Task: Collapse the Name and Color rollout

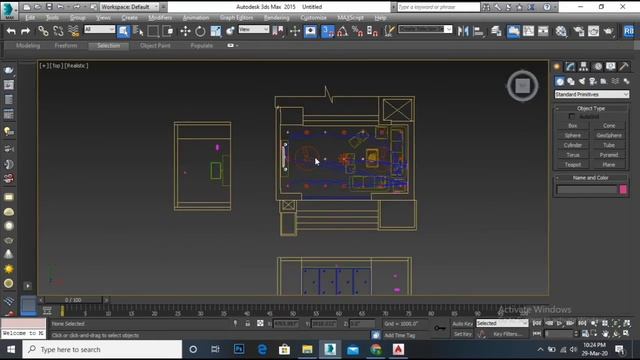Action: tap(591, 178)
